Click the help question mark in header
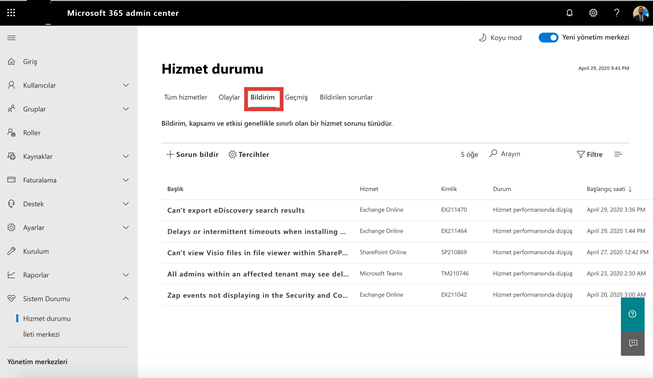 click(616, 13)
